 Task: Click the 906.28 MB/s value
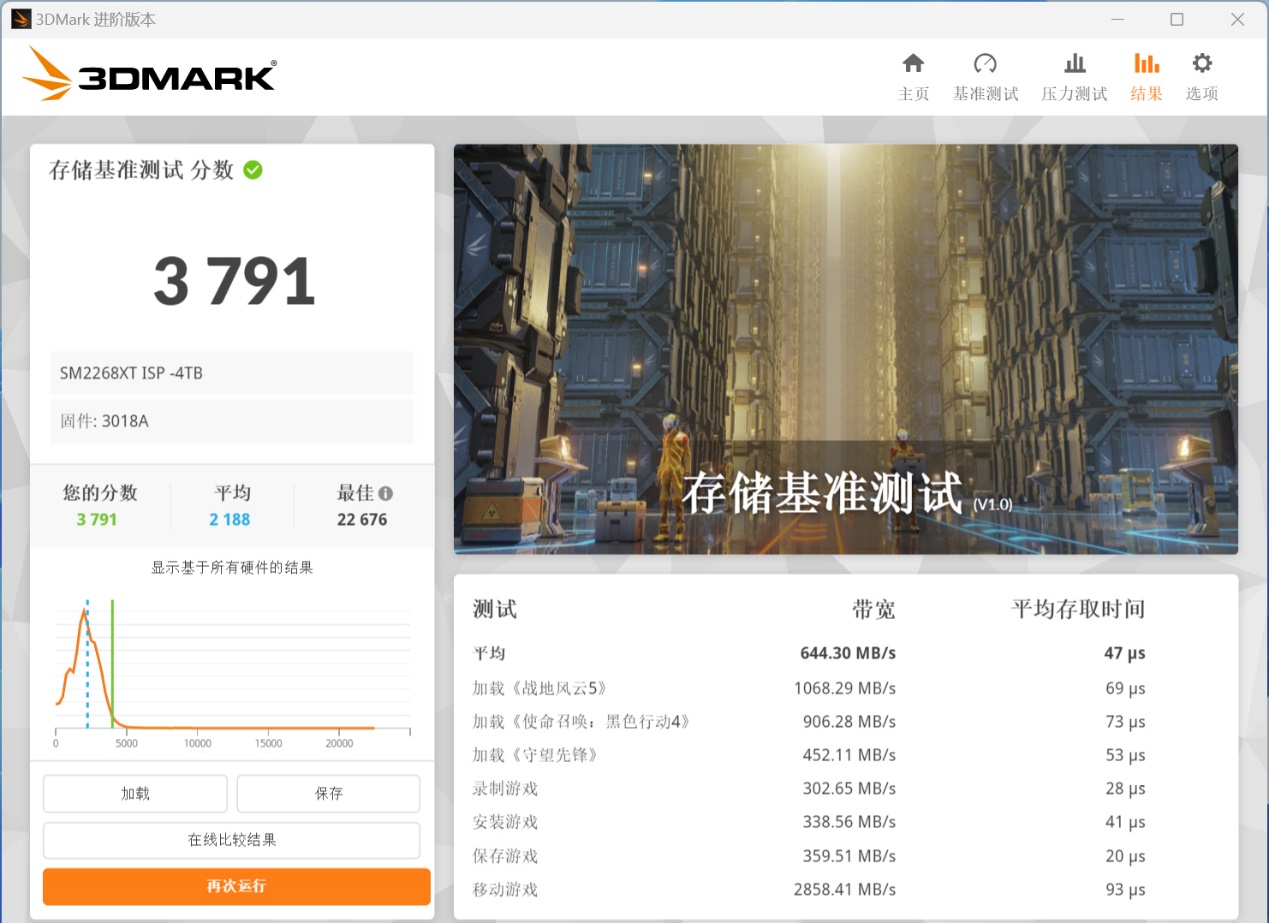pos(849,722)
